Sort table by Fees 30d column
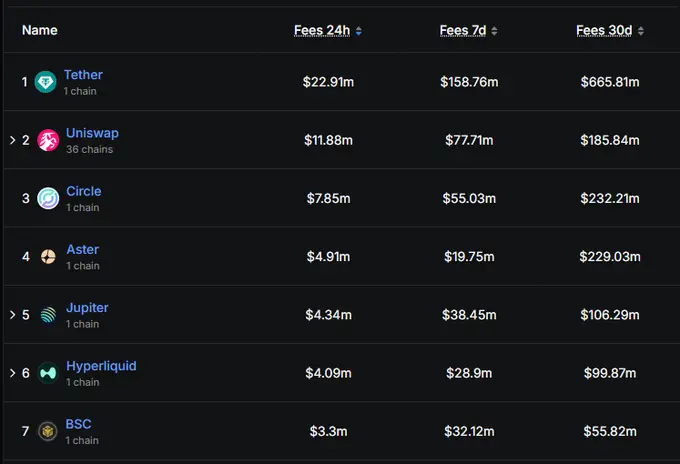 605,30
